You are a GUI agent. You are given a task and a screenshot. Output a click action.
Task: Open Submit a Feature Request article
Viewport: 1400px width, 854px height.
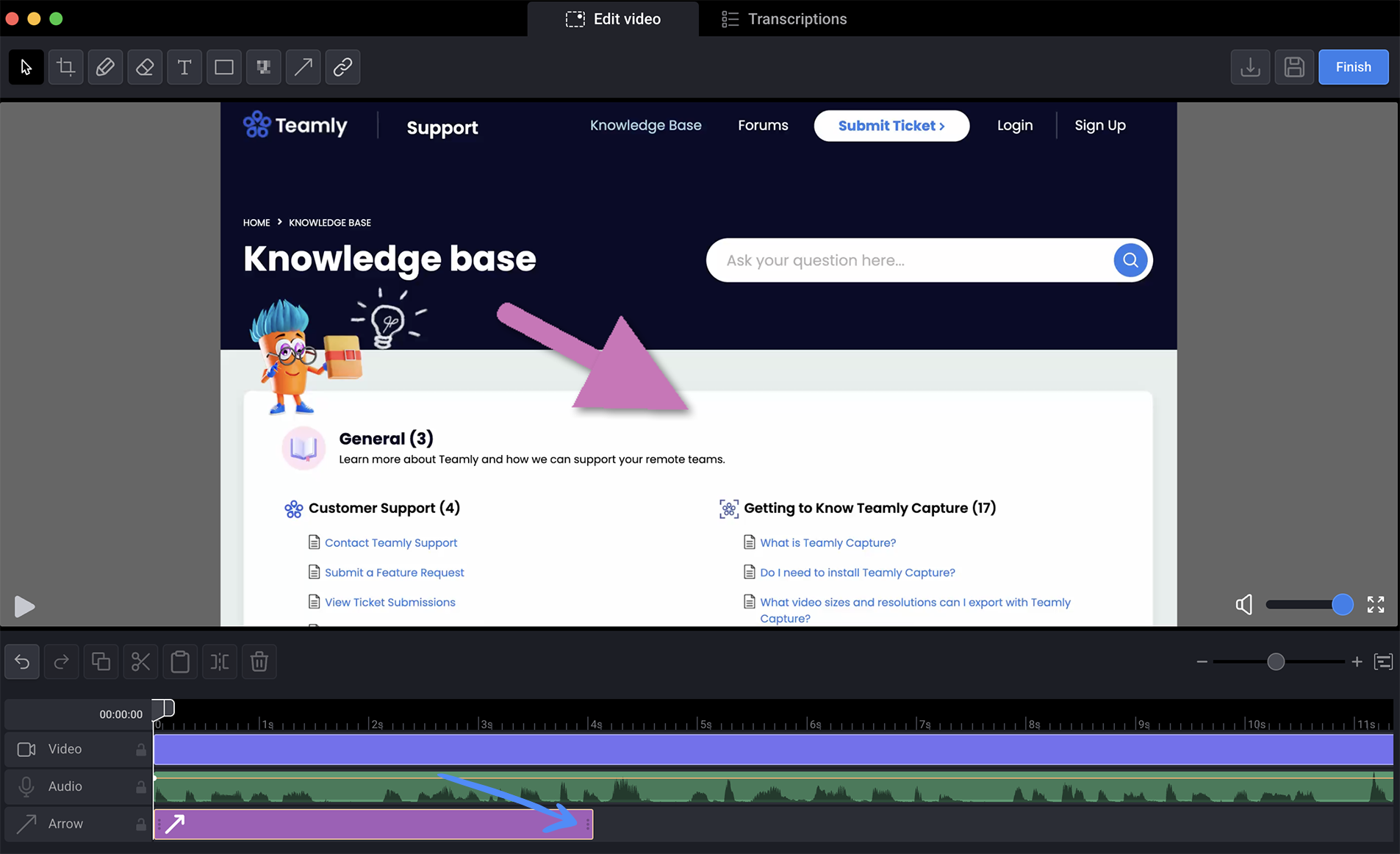tap(395, 573)
